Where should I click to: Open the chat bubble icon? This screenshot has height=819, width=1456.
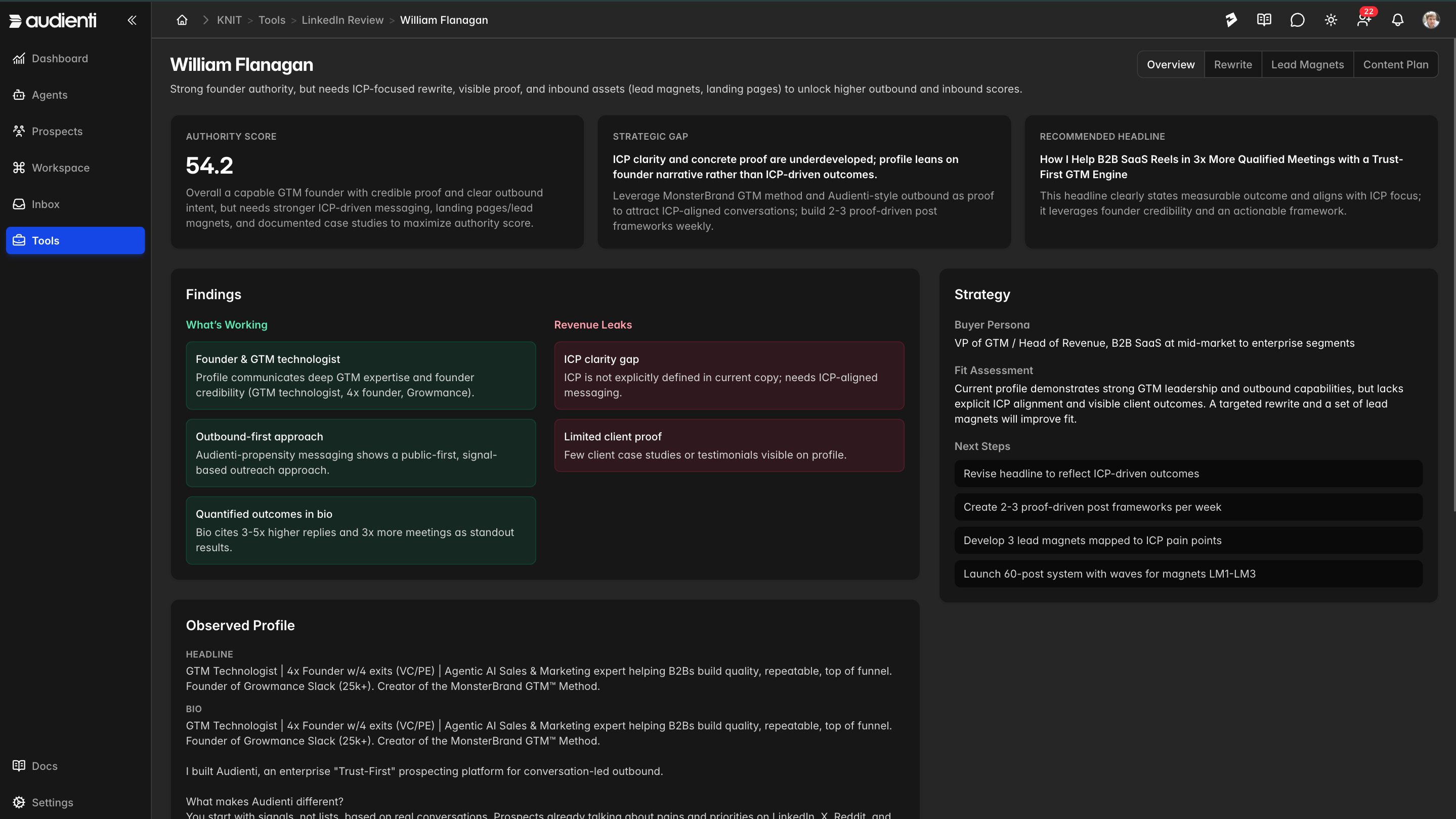pos(1297,20)
